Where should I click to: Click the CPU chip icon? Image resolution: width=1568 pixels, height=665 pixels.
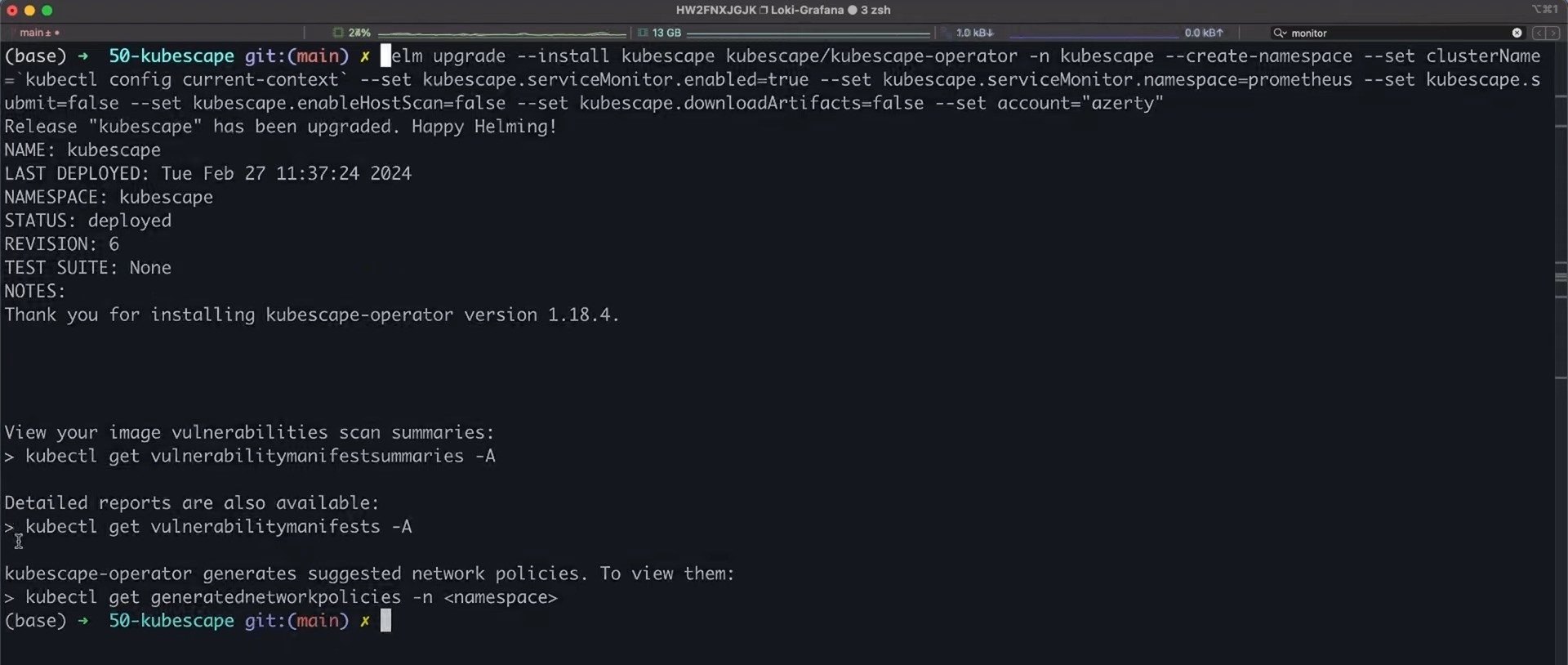[338, 33]
